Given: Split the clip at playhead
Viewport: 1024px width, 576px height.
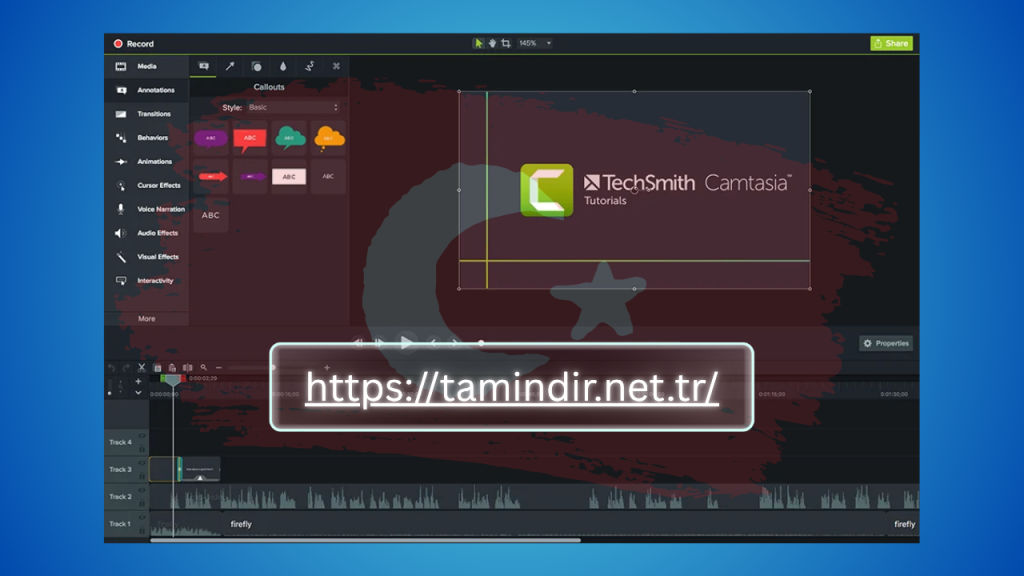Looking at the screenshot, I should pos(187,368).
